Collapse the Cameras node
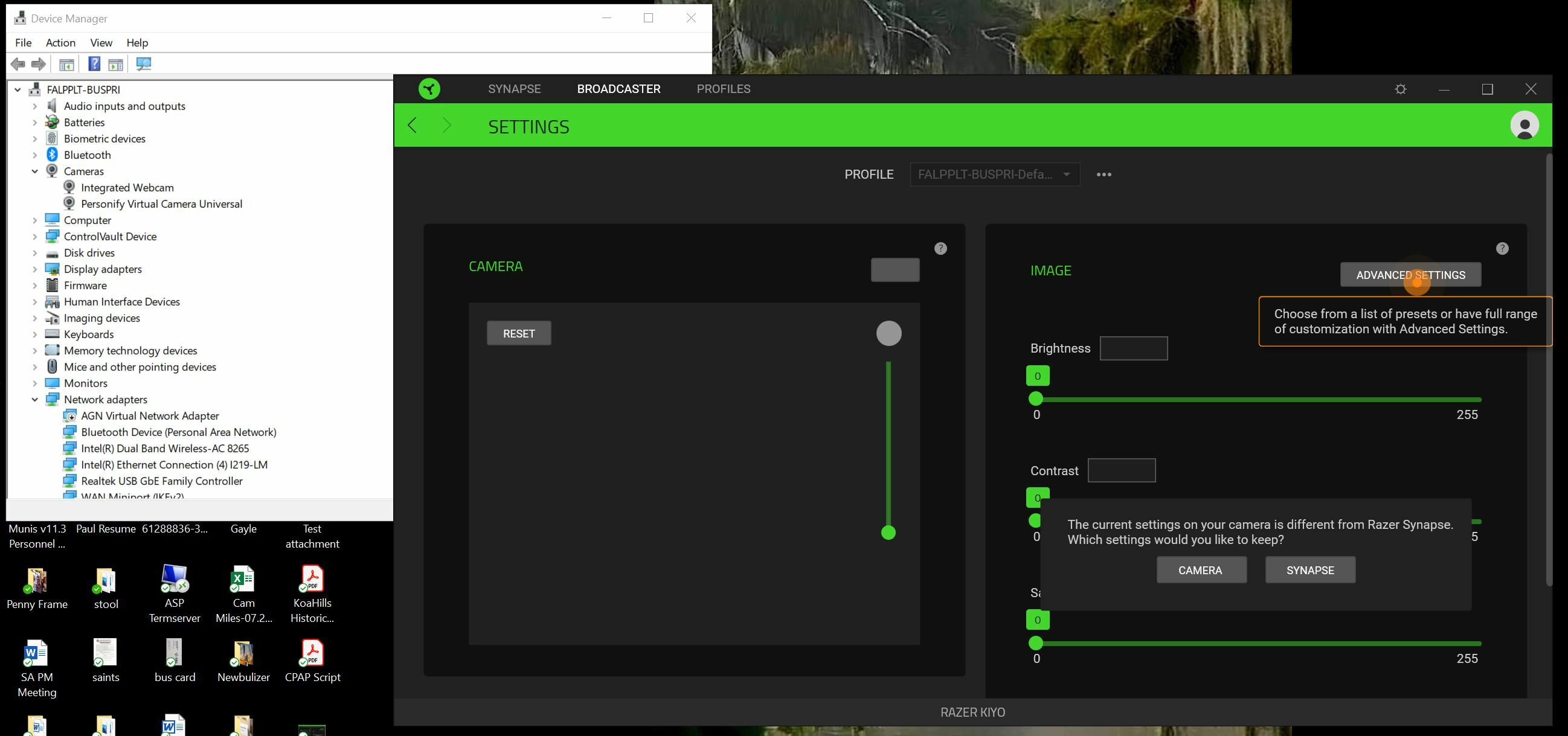This screenshot has height=736, width=1568. pyautogui.click(x=34, y=171)
